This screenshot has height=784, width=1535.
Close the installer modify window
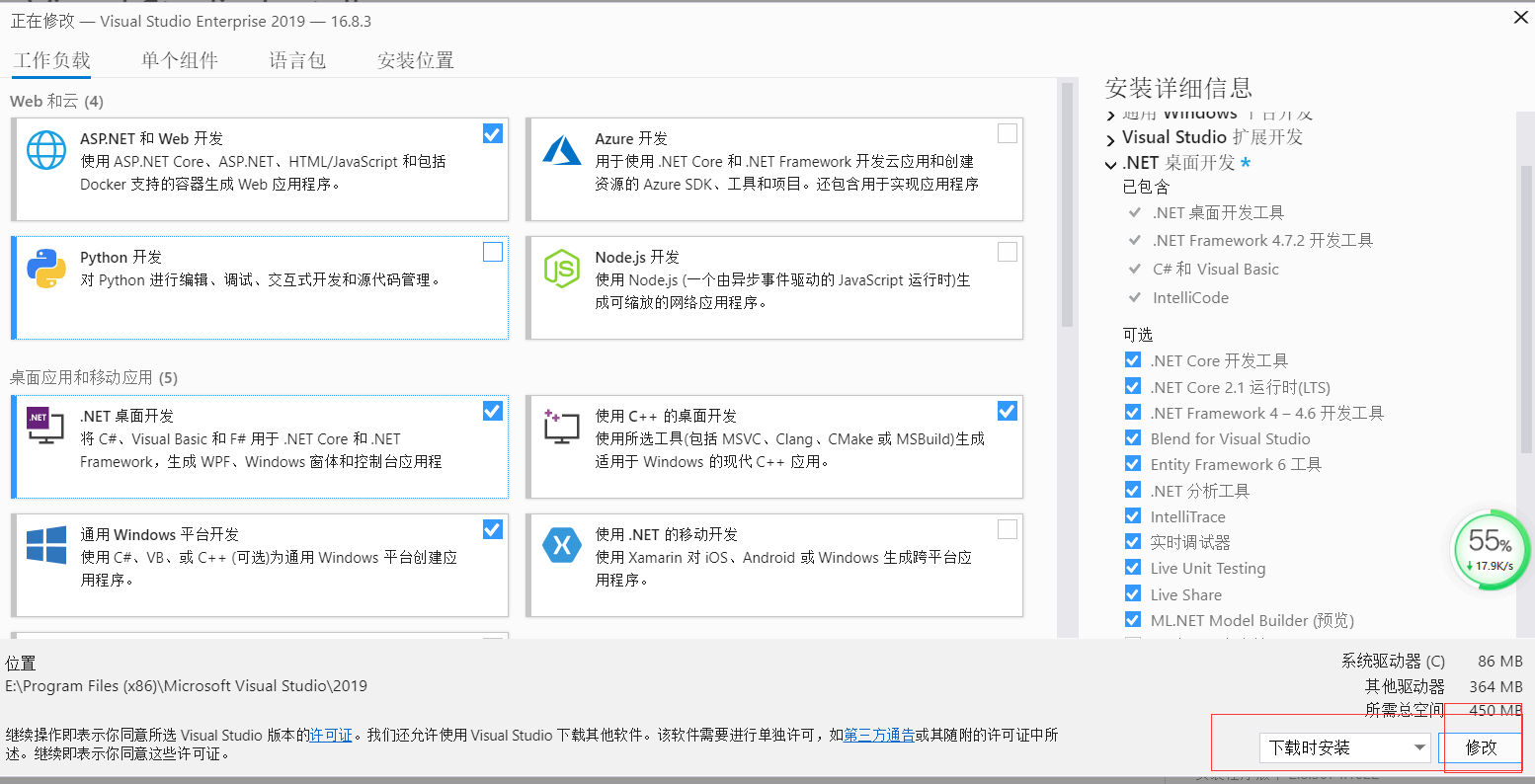(x=1519, y=17)
